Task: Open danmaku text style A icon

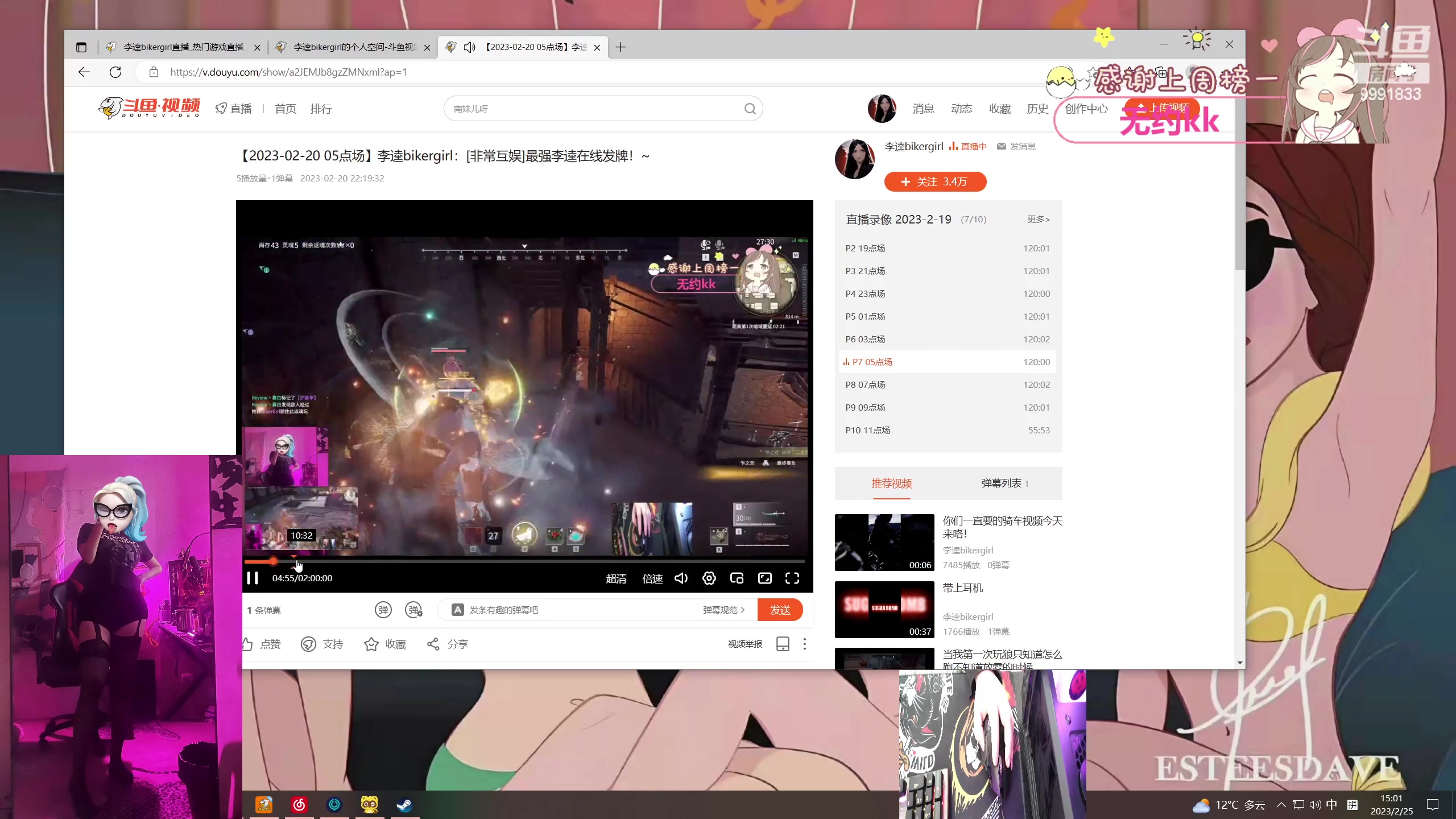Action: [x=457, y=610]
